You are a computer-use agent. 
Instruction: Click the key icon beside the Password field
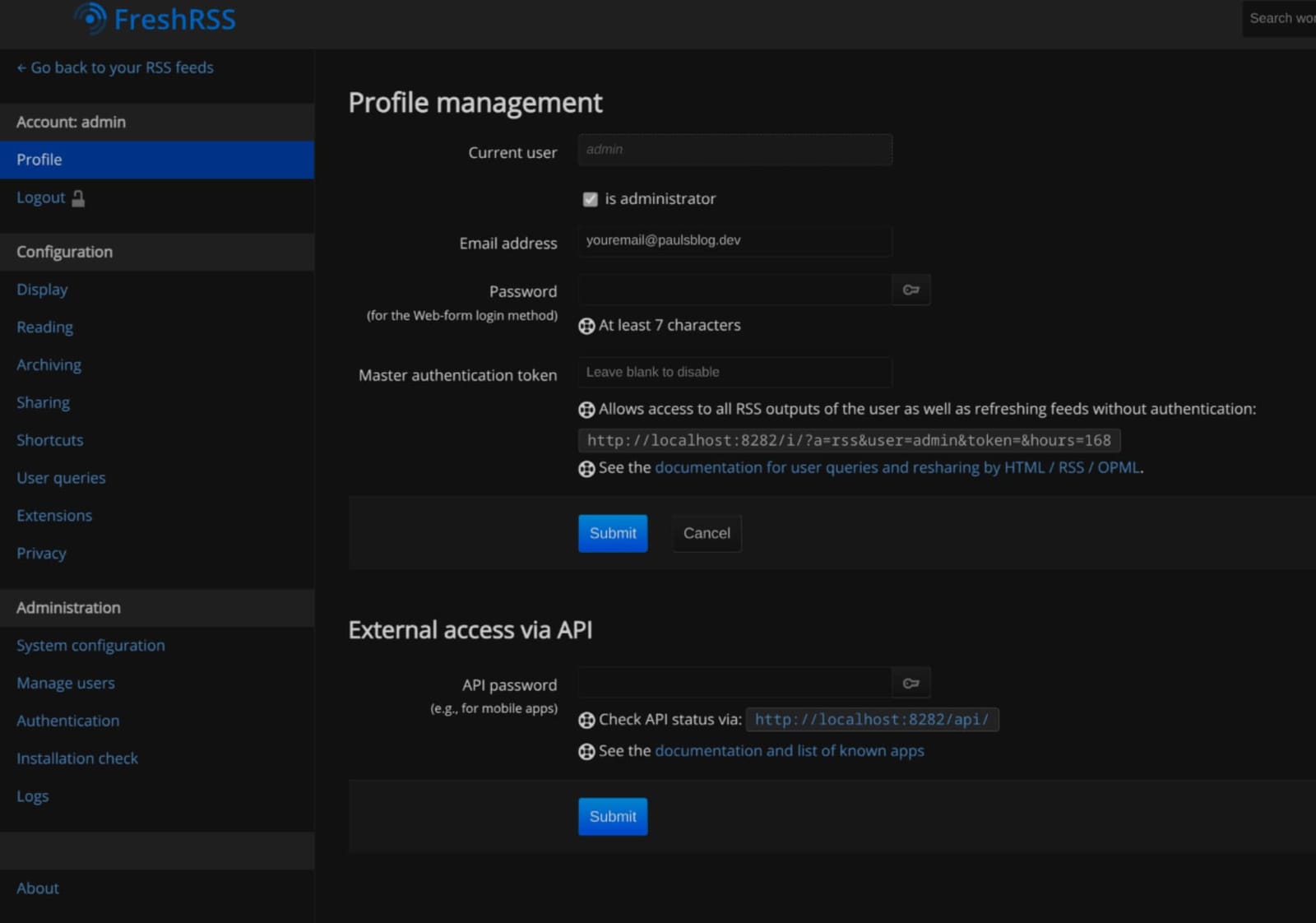(911, 290)
